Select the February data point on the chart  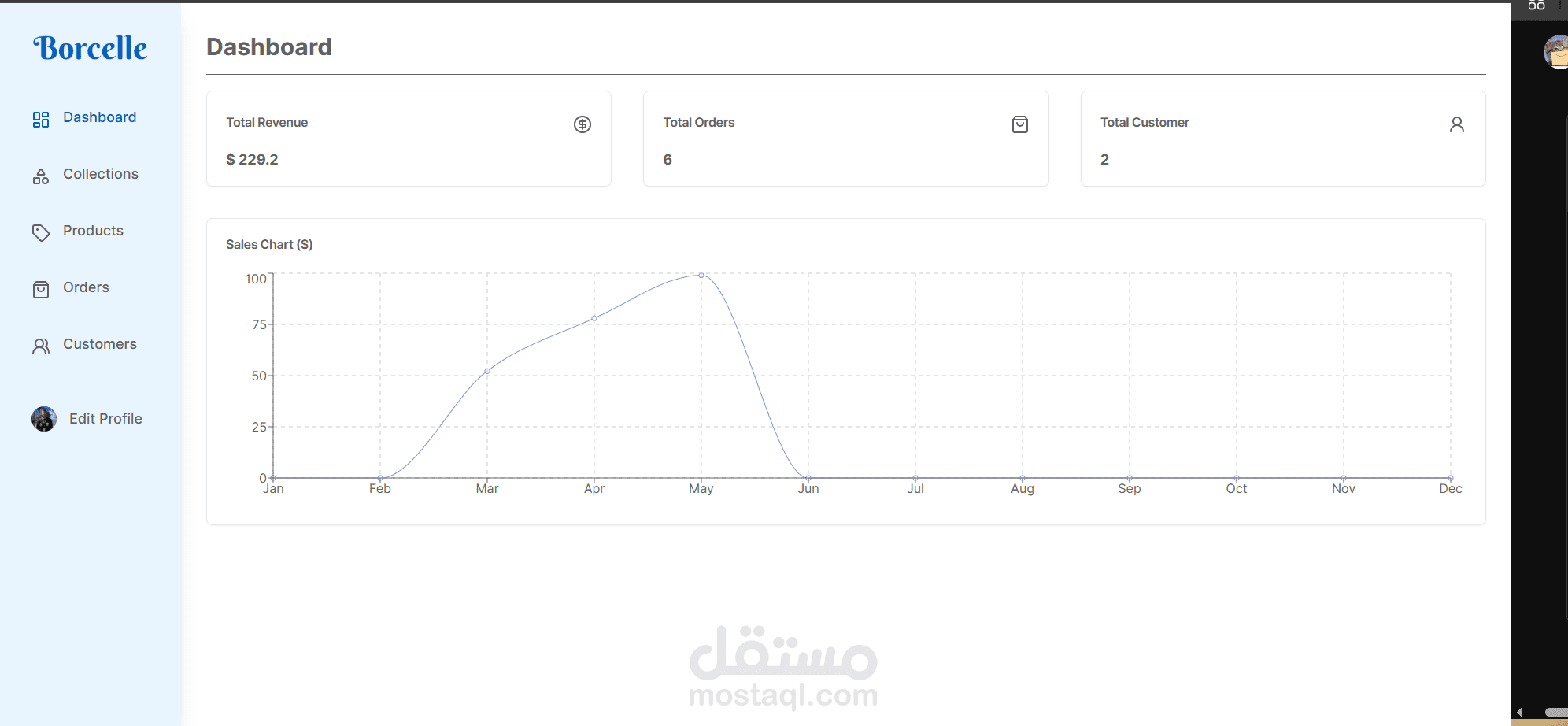point(380,478)
